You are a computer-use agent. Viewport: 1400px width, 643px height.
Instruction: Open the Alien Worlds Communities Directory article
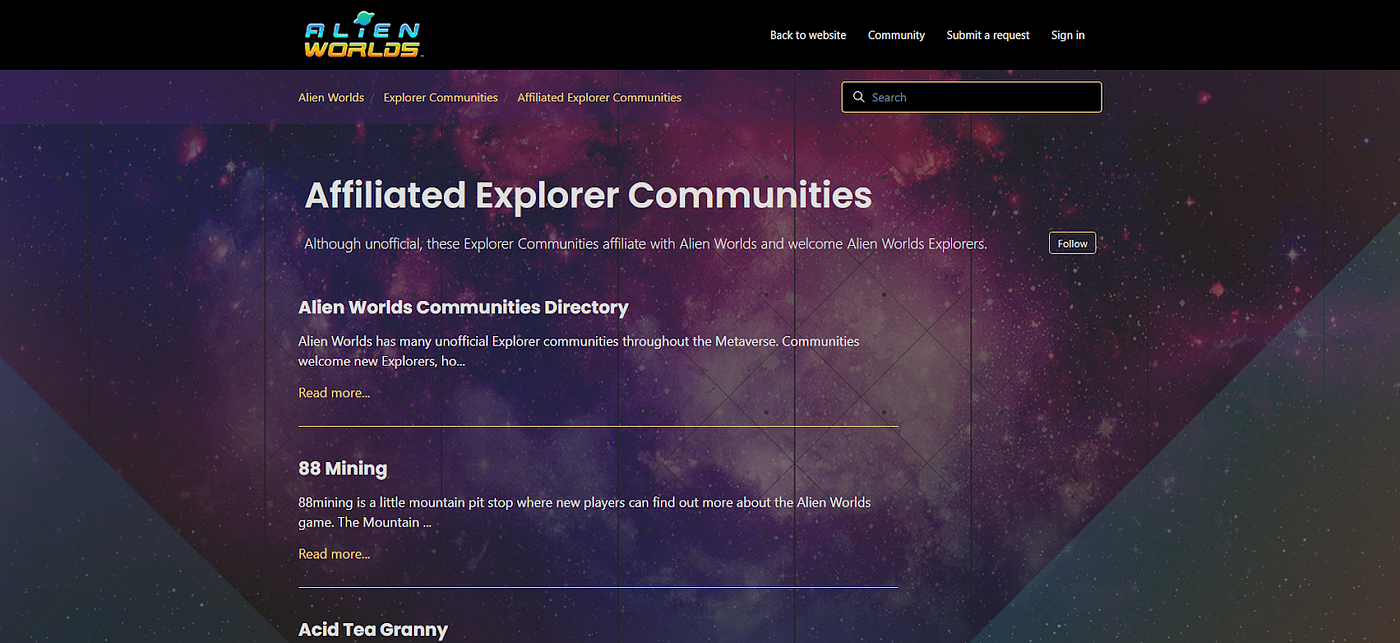[x=463, y=307]
